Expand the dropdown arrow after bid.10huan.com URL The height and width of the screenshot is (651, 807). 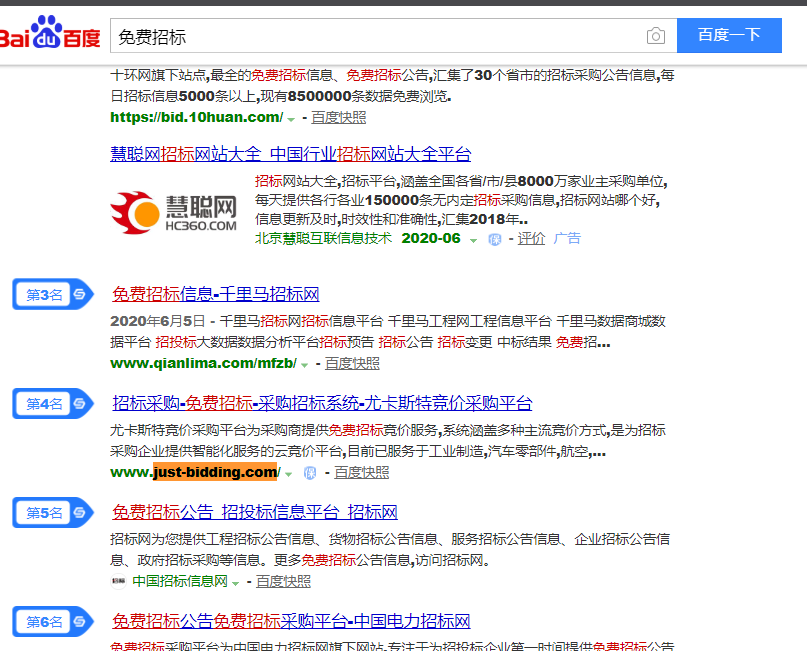(x=291, y=119)
